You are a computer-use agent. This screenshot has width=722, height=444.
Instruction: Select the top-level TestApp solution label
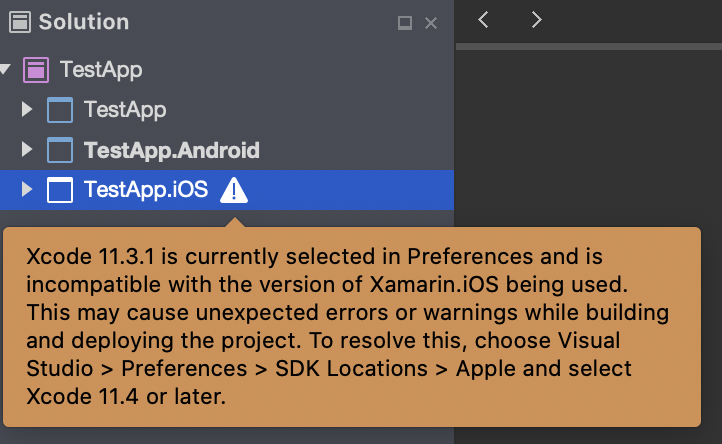(101, 70)
